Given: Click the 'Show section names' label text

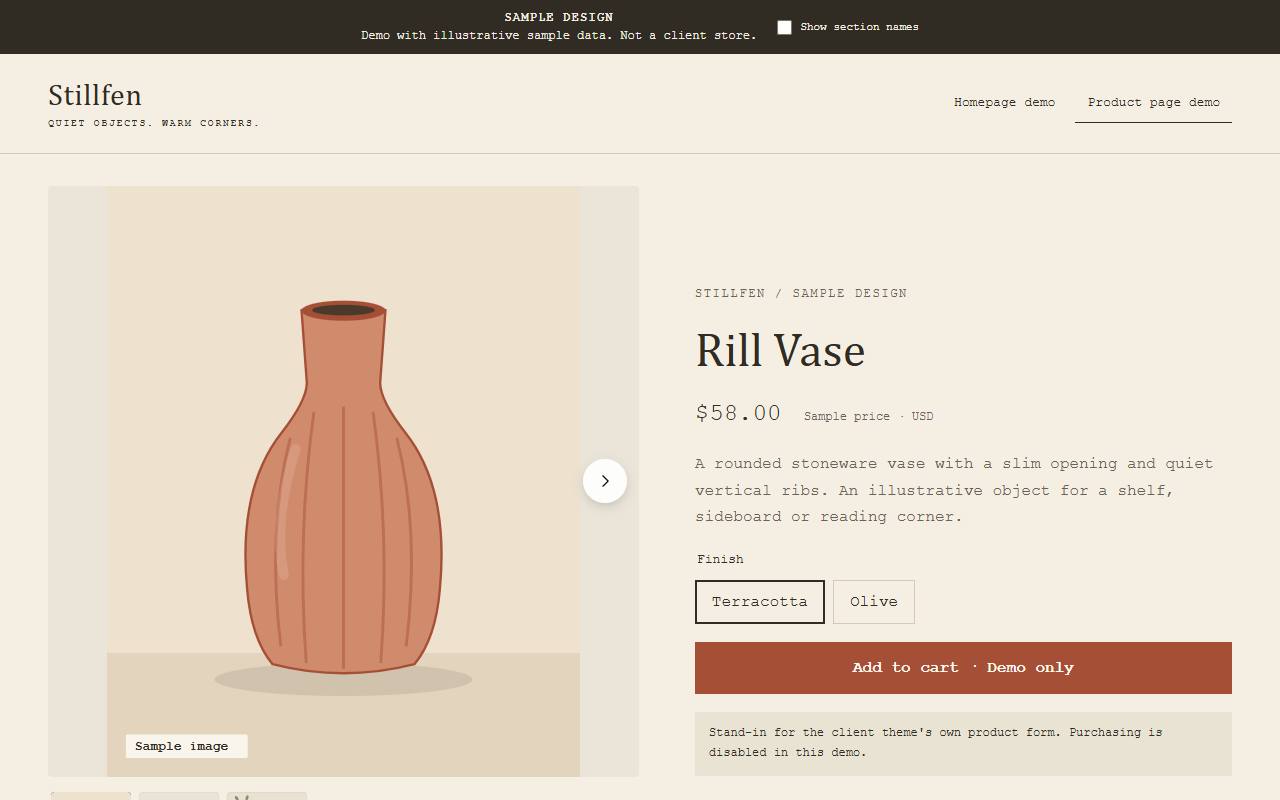Looking at the screenshot, I should click(859, 27).
